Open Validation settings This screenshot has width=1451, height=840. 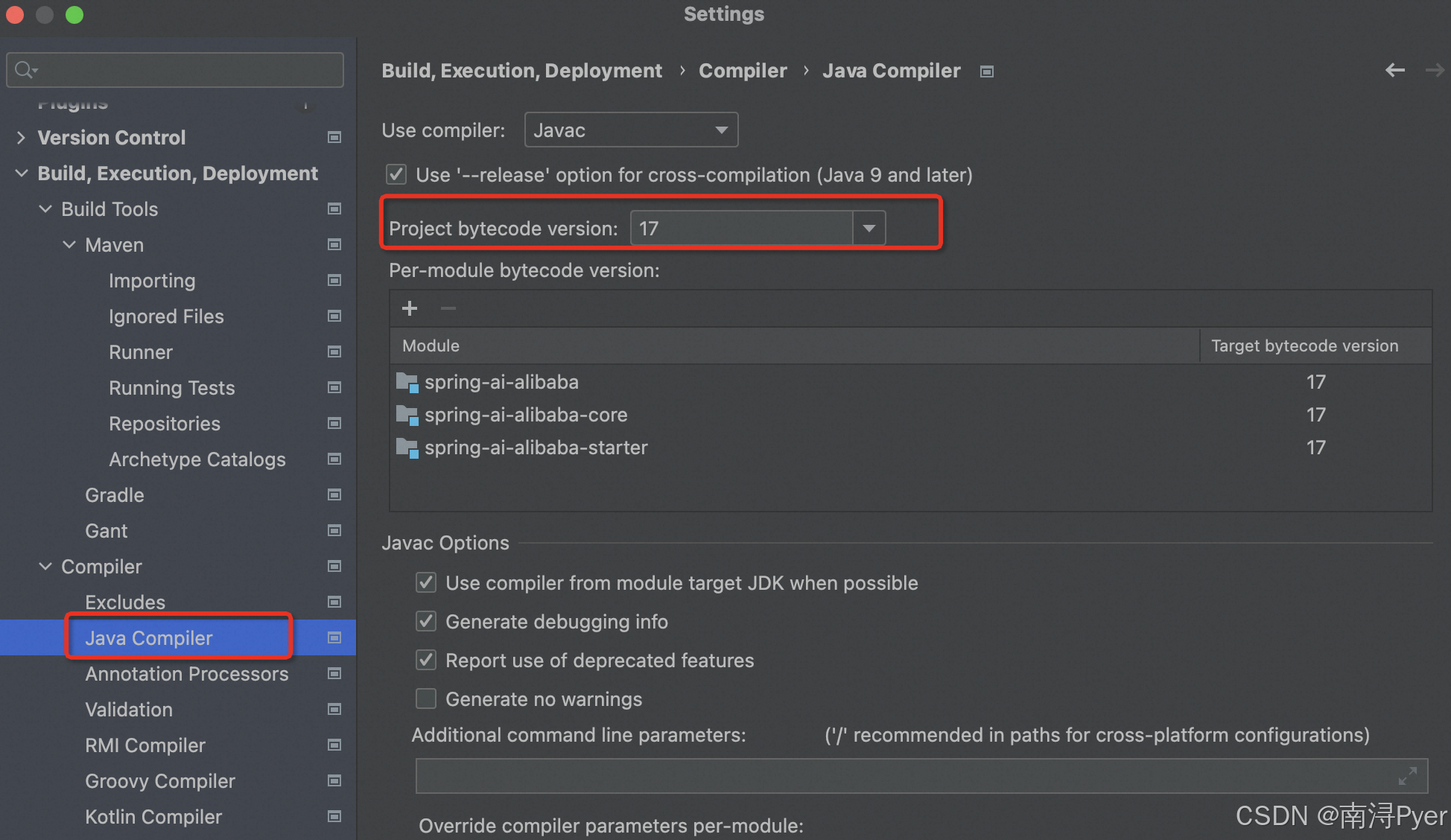click(x=129, y=710)
